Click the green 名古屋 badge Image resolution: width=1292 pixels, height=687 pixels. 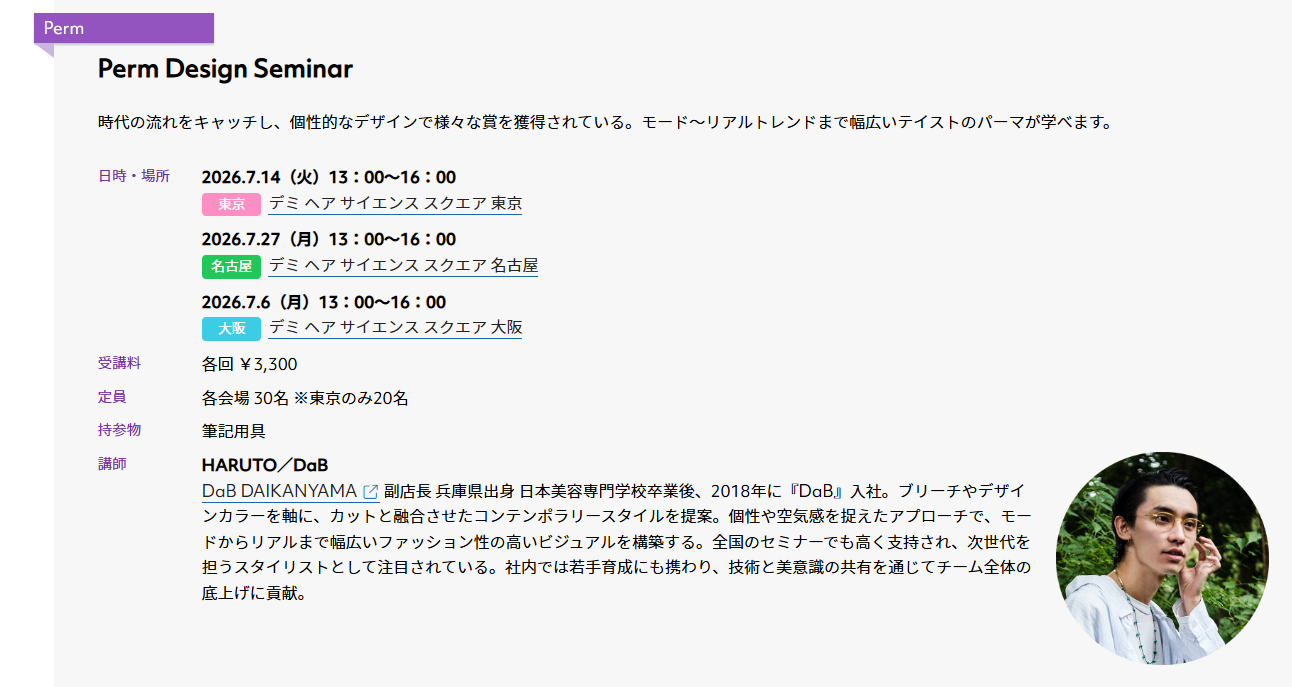pos(231,267)
